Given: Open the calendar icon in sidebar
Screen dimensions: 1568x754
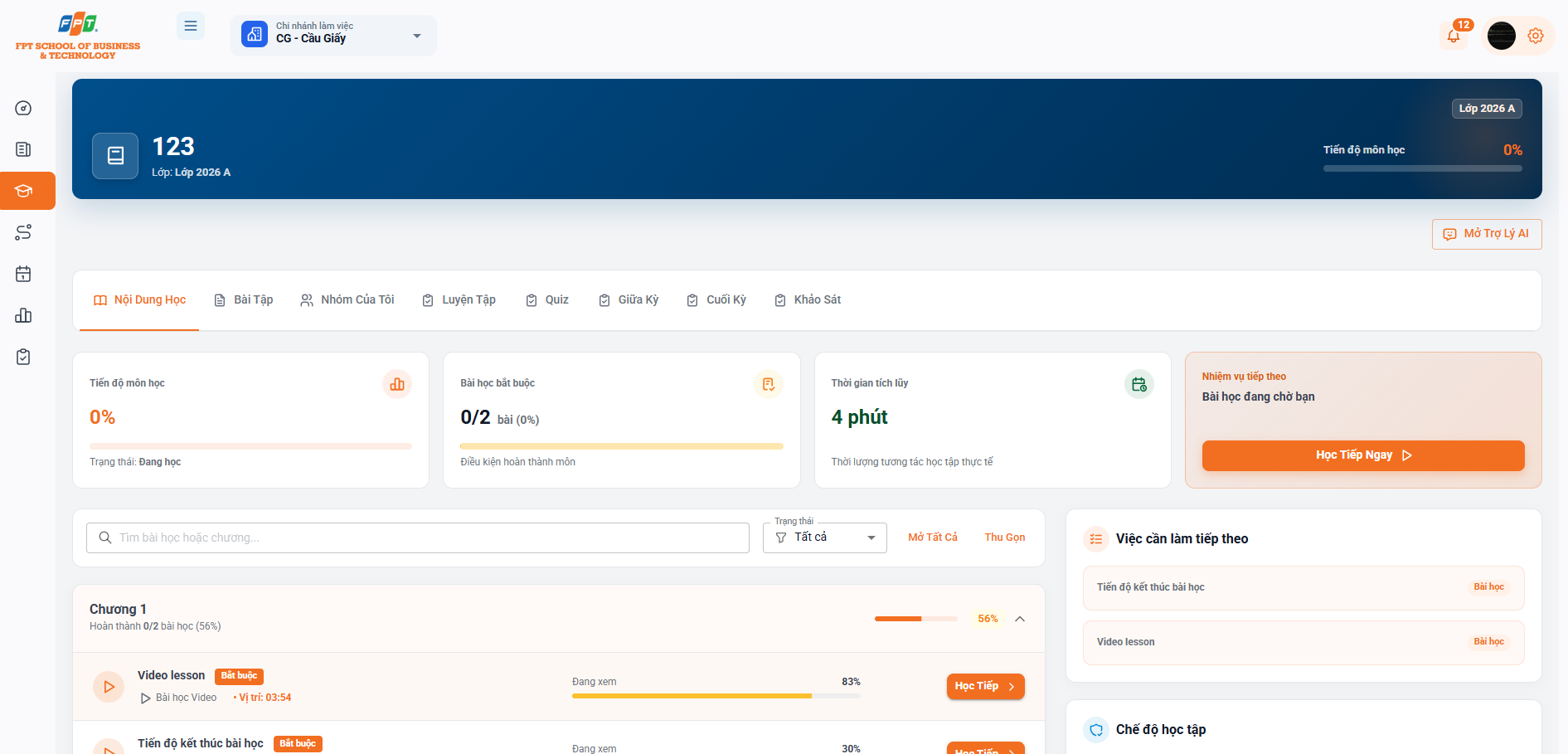Looking at the screenshot, I should point(23,274).
